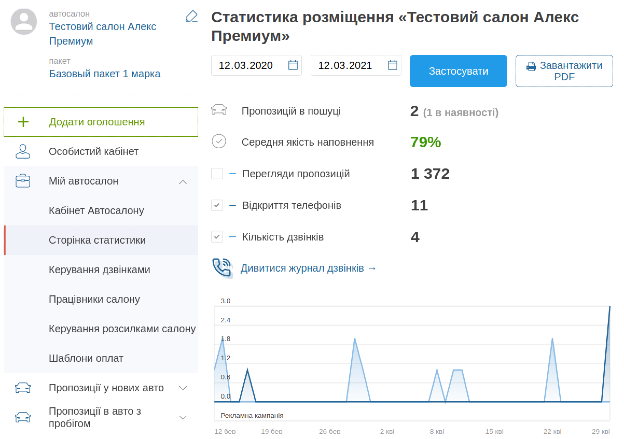Viewport: 624px width, 439px height.
Task: Open Дивитися журнал дзвінків link
Action: (308, 268)
